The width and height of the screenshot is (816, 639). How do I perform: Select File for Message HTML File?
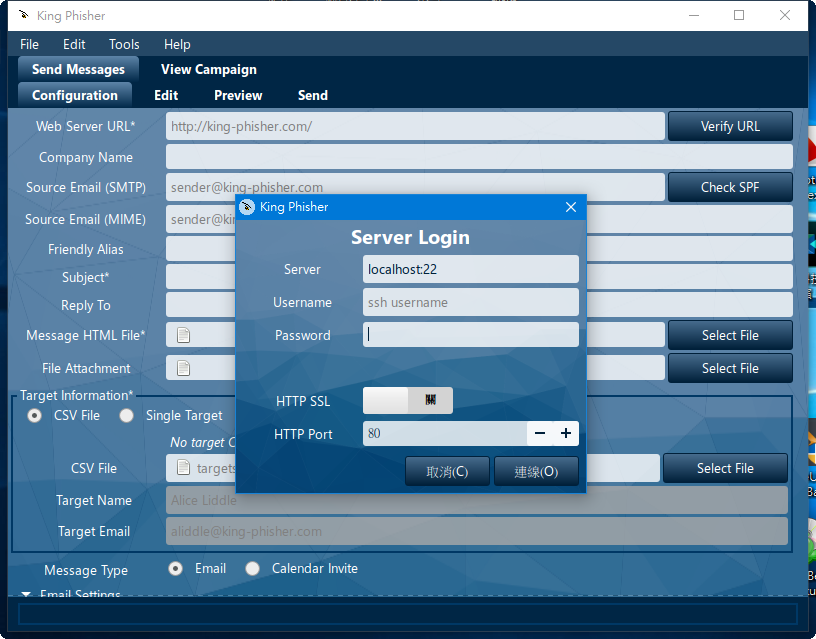pos(730,335)
